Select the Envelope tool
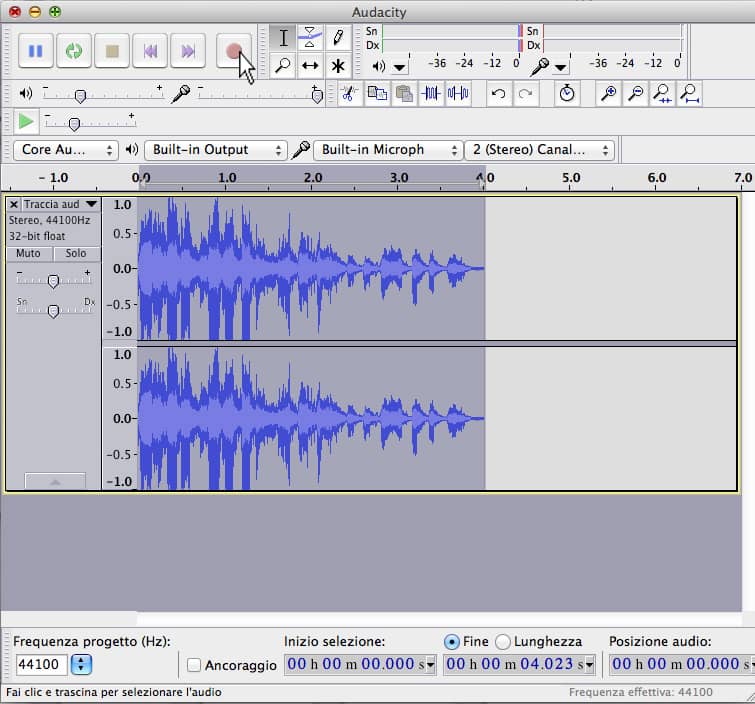755x704 pixels. [310, 38]
